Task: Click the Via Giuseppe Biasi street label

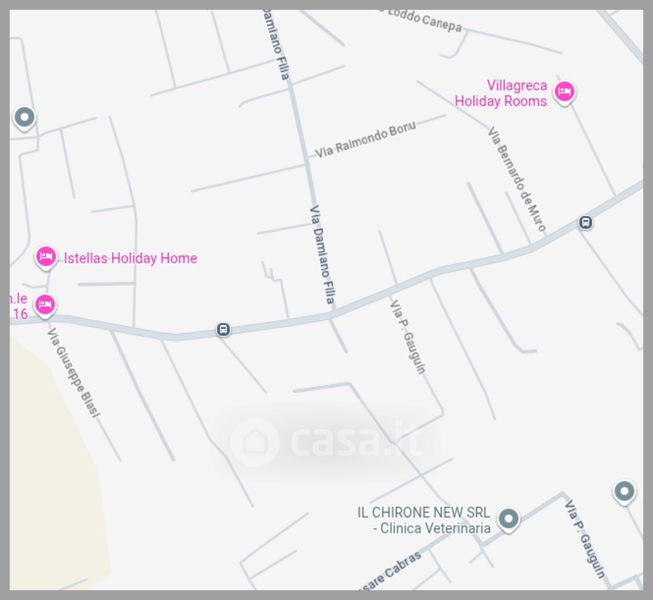Action: point(74,373)
